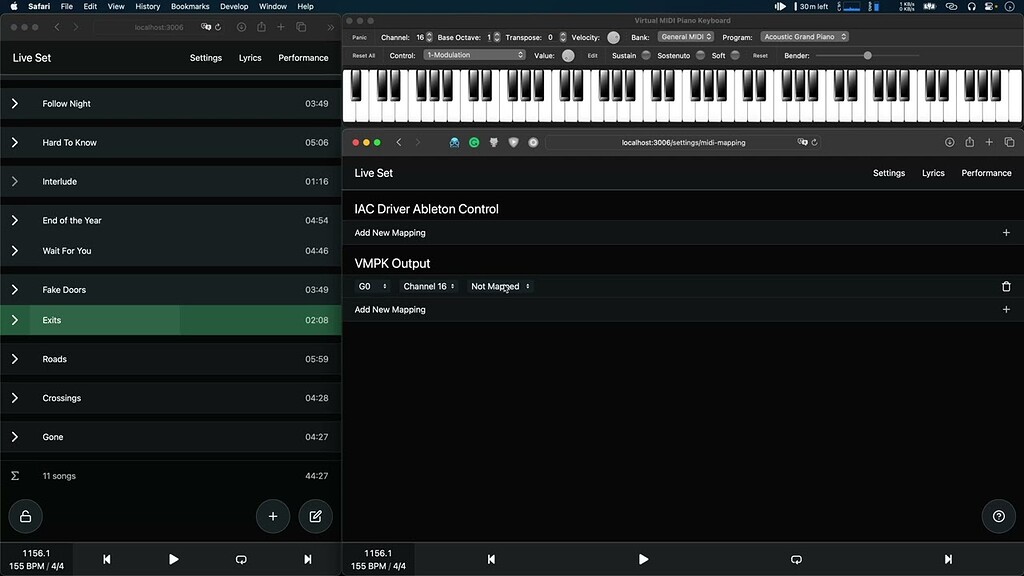This screenshot has width=1024, height=576.
Task: Open the Not Mapped dropdown in VMPK Output
Action: tap(499, 286)
